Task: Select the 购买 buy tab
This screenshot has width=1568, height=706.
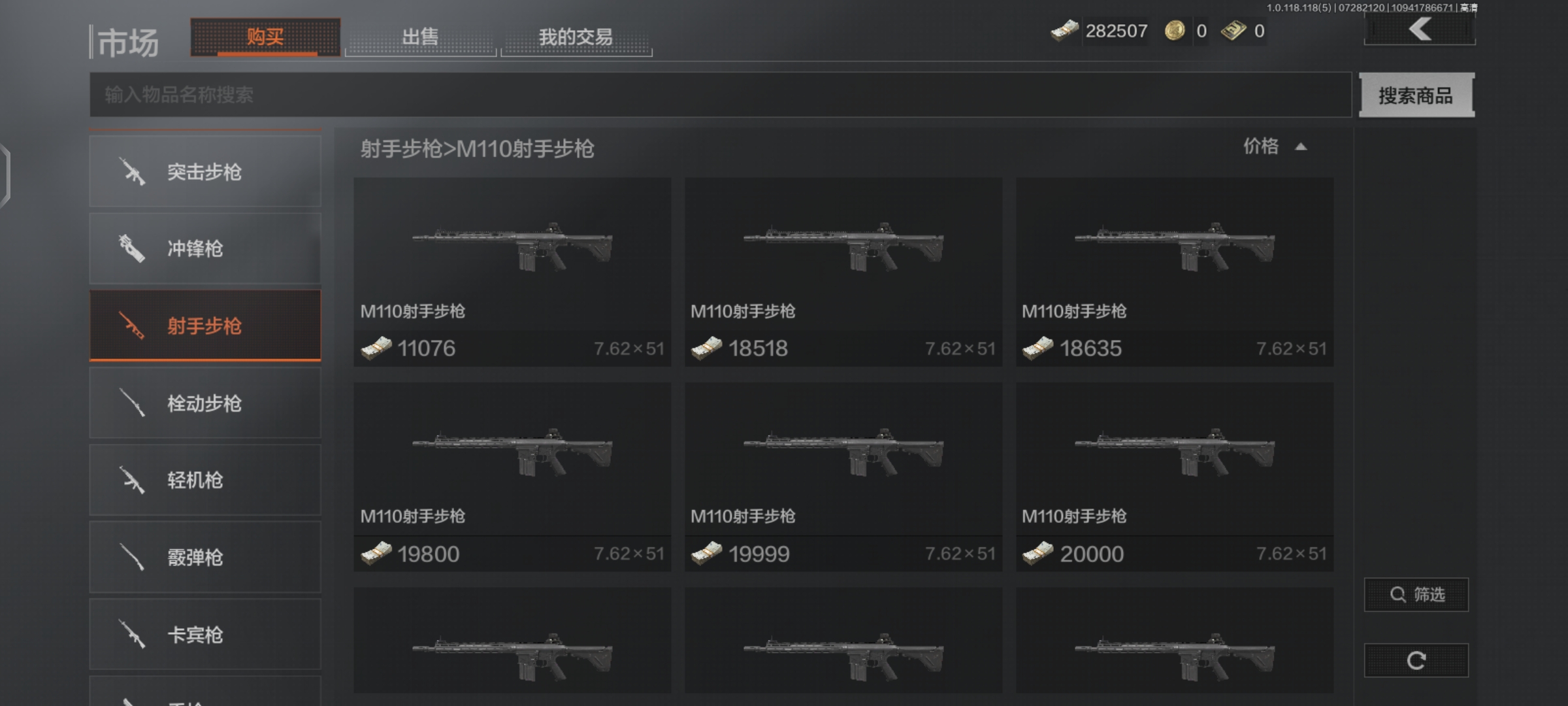Action: tap(265, 37)
